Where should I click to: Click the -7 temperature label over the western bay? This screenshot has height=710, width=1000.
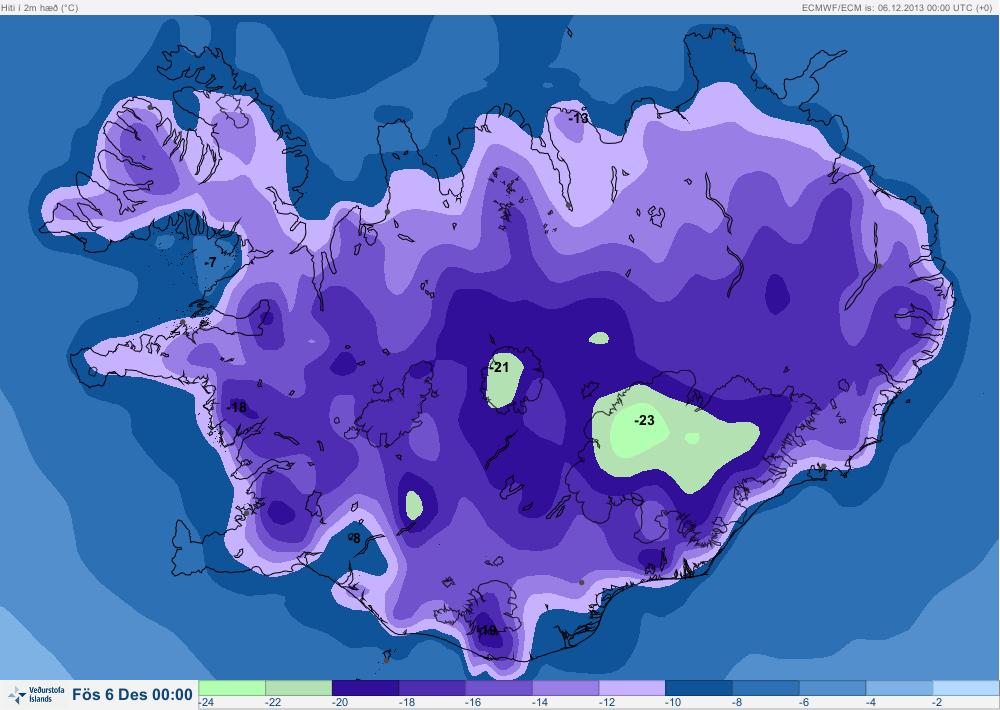coord(210,263)
